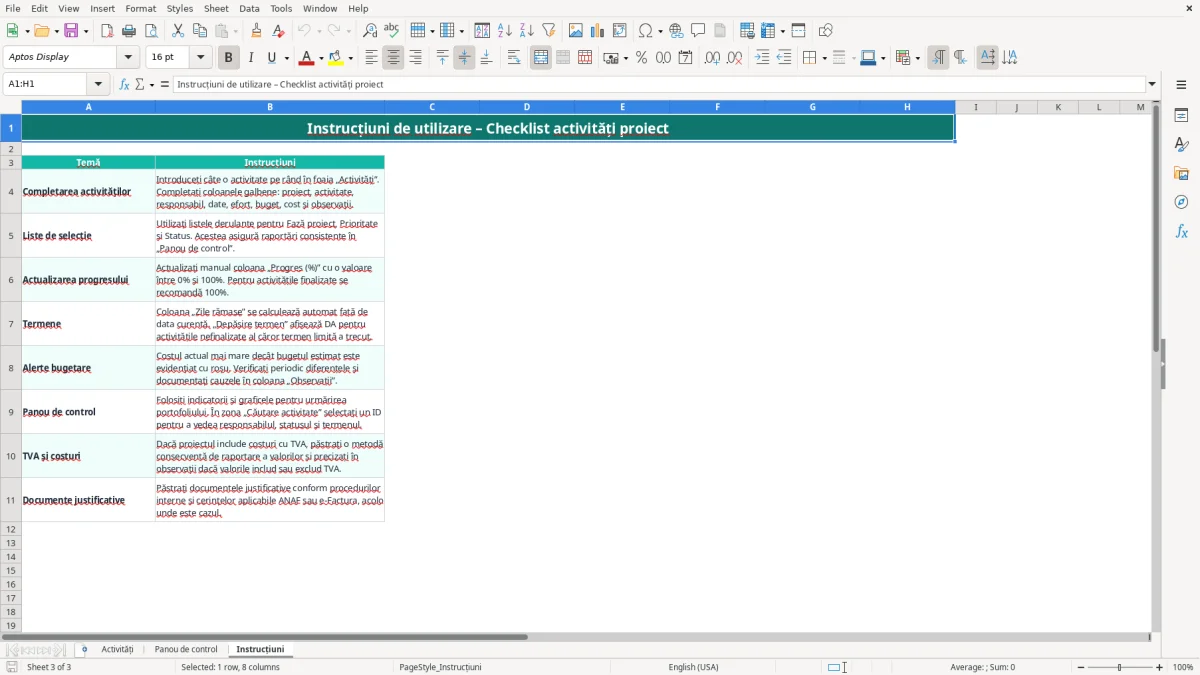Viewport: 1200px width, 675px height.
Task: Sort descending Z to A
Action: pyautogui.click(x=527, y=31)
